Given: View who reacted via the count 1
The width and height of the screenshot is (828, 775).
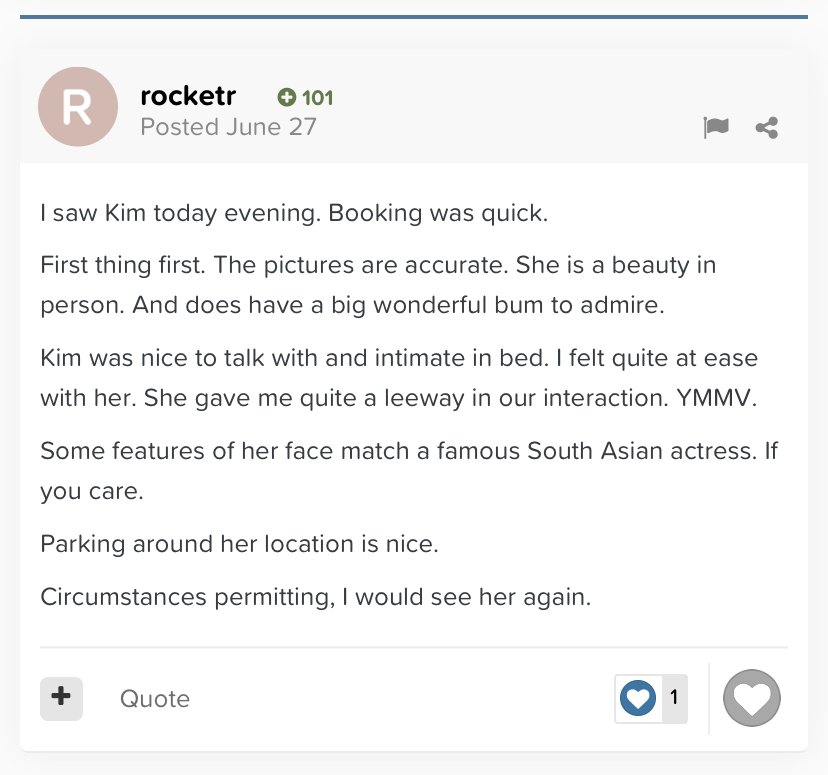Looking at the screenshot, I should (674, 697).
